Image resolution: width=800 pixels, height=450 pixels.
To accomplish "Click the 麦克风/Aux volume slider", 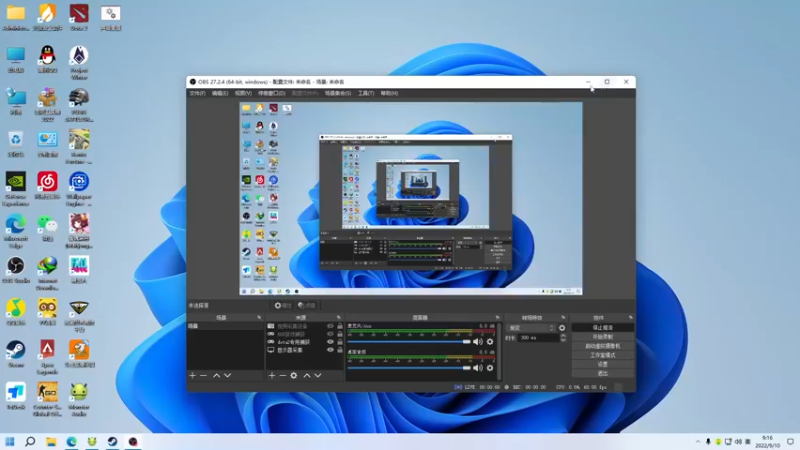I will (x=409, y=342).
